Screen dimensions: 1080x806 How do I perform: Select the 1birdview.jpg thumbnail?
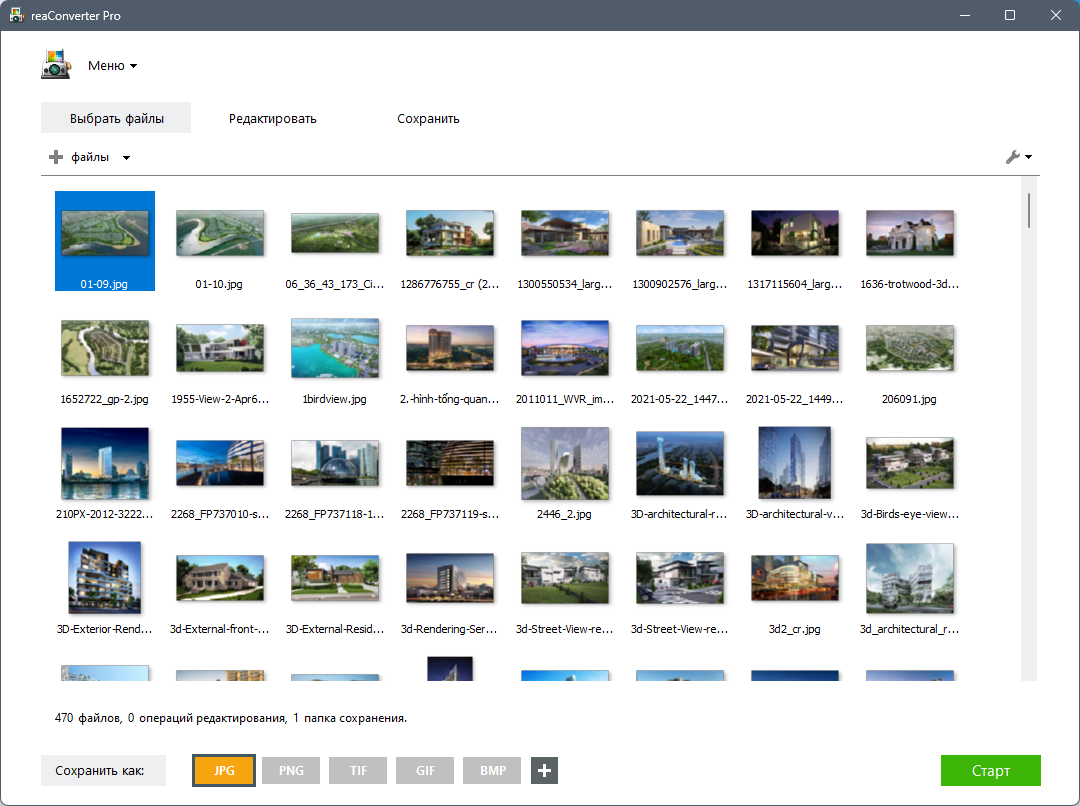coord(335,348)
